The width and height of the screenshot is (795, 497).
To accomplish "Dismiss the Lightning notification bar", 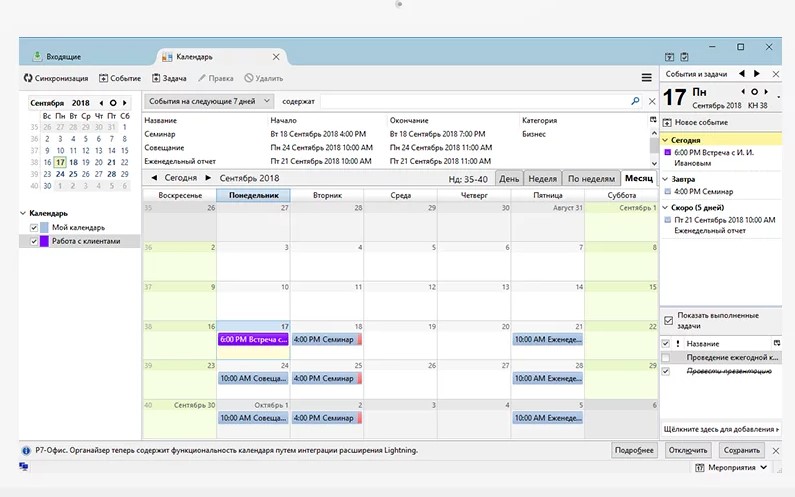I will pyautogui.click(x=776, y=450).
